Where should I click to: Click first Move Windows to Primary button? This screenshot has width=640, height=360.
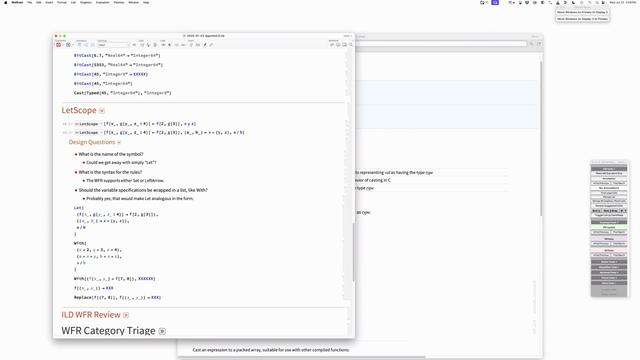(x=582, y=12)
